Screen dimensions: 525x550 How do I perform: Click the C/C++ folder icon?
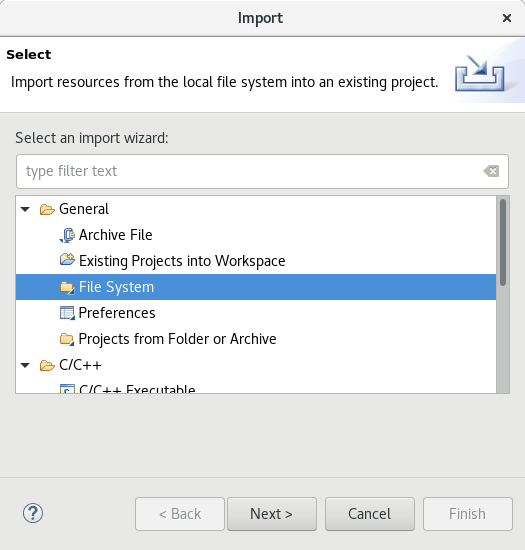(47, 365)
